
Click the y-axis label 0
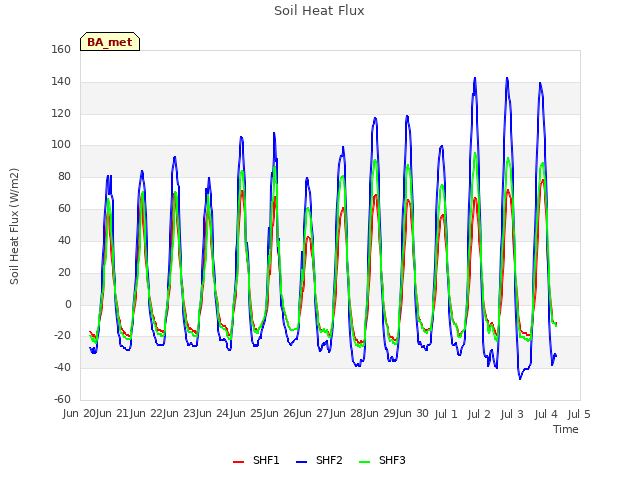(68, 304)
